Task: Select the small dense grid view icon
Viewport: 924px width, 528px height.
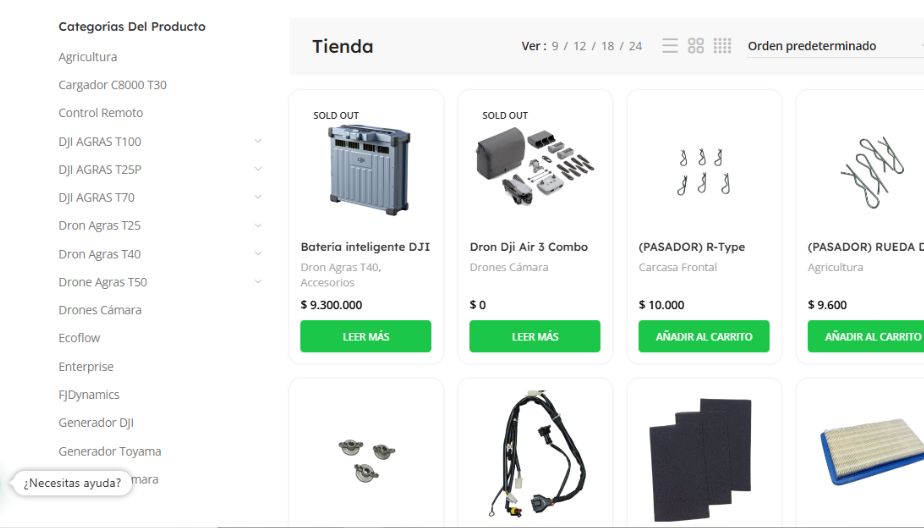Action: (x=722, y=46)
